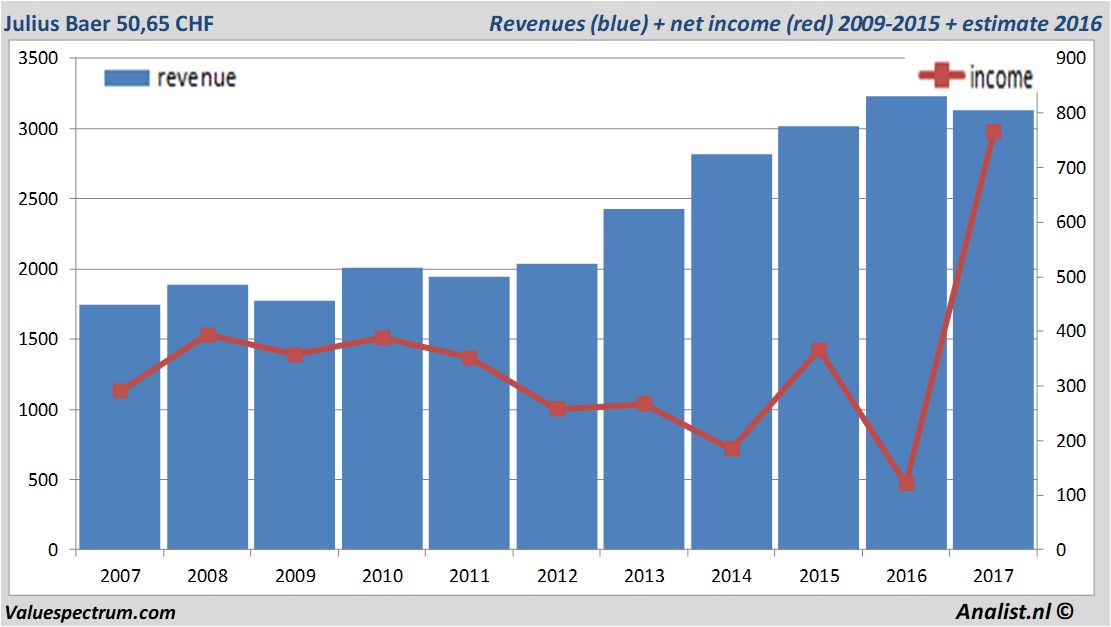Click x-axis label 2012
The image size is (1111, 627).
558,576
